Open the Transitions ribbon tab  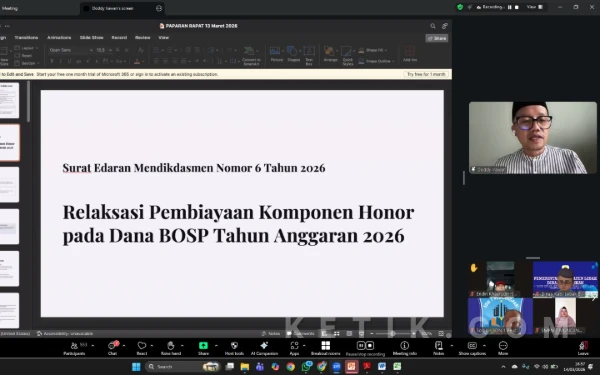pyautogui.click(x=26, y=38)
